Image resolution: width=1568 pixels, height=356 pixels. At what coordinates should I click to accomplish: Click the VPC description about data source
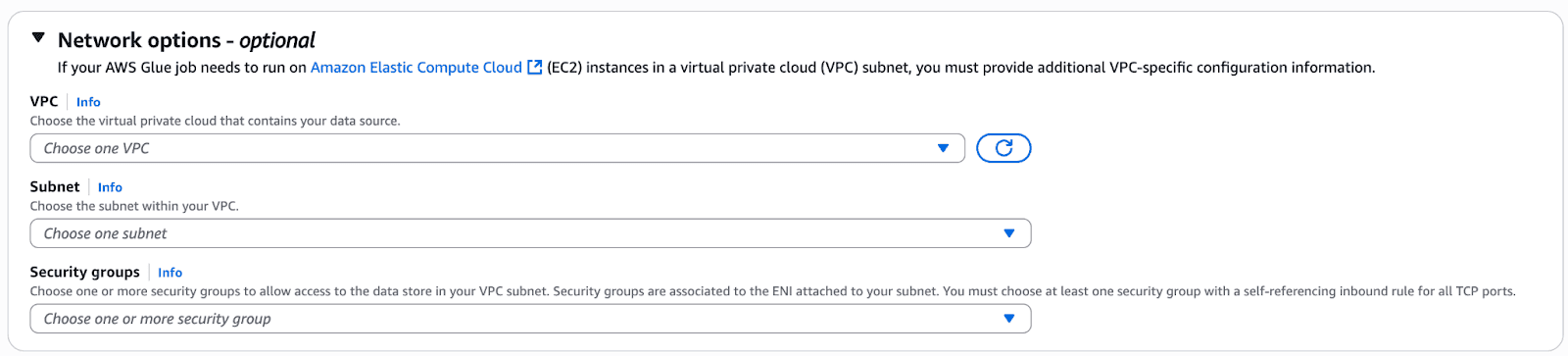pyautogui.click(x=215, y=121)
